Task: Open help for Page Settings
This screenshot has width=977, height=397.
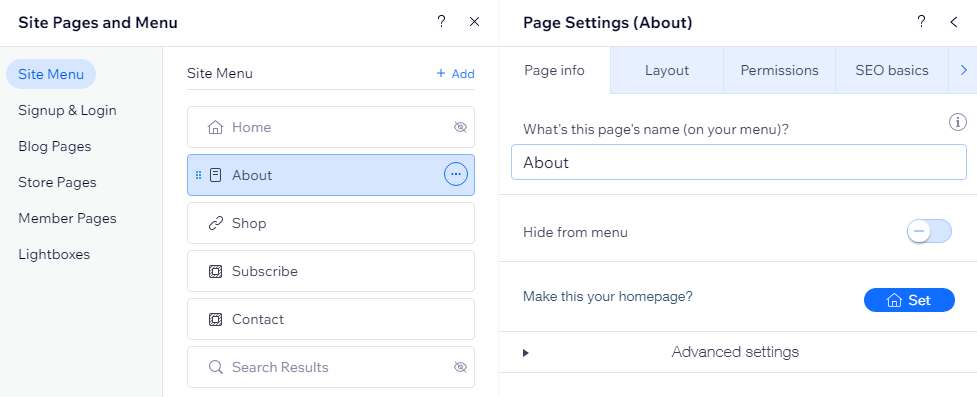Action: (921, 22)
